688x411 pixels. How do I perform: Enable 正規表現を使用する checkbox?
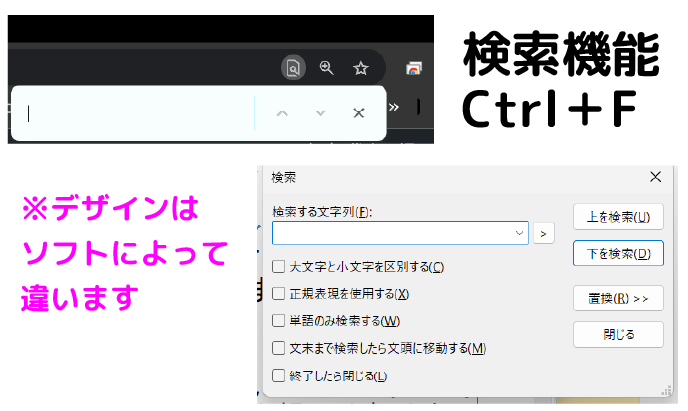[x=279, y=293]
